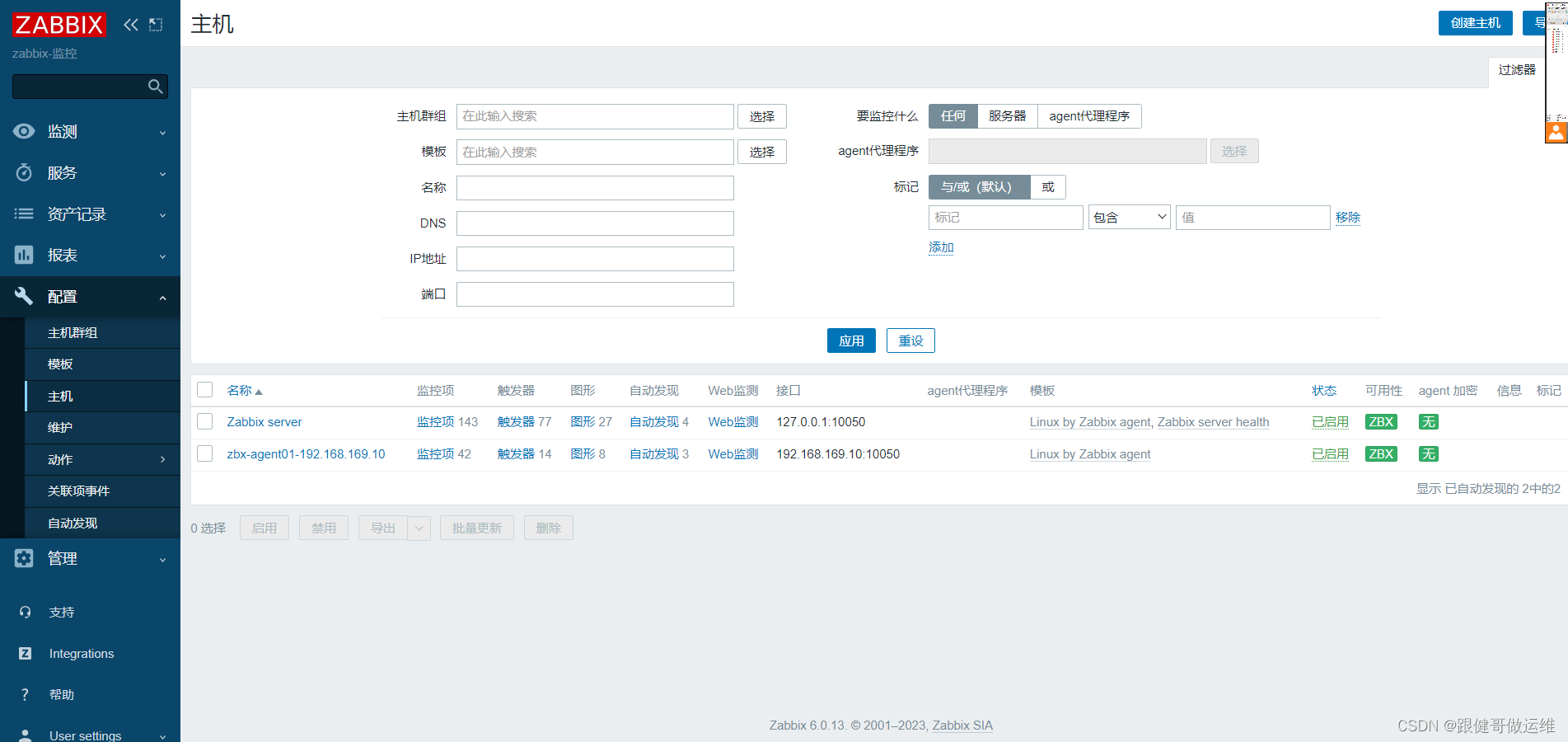
Task: Click the 应用 filter button
Action: 851,340
